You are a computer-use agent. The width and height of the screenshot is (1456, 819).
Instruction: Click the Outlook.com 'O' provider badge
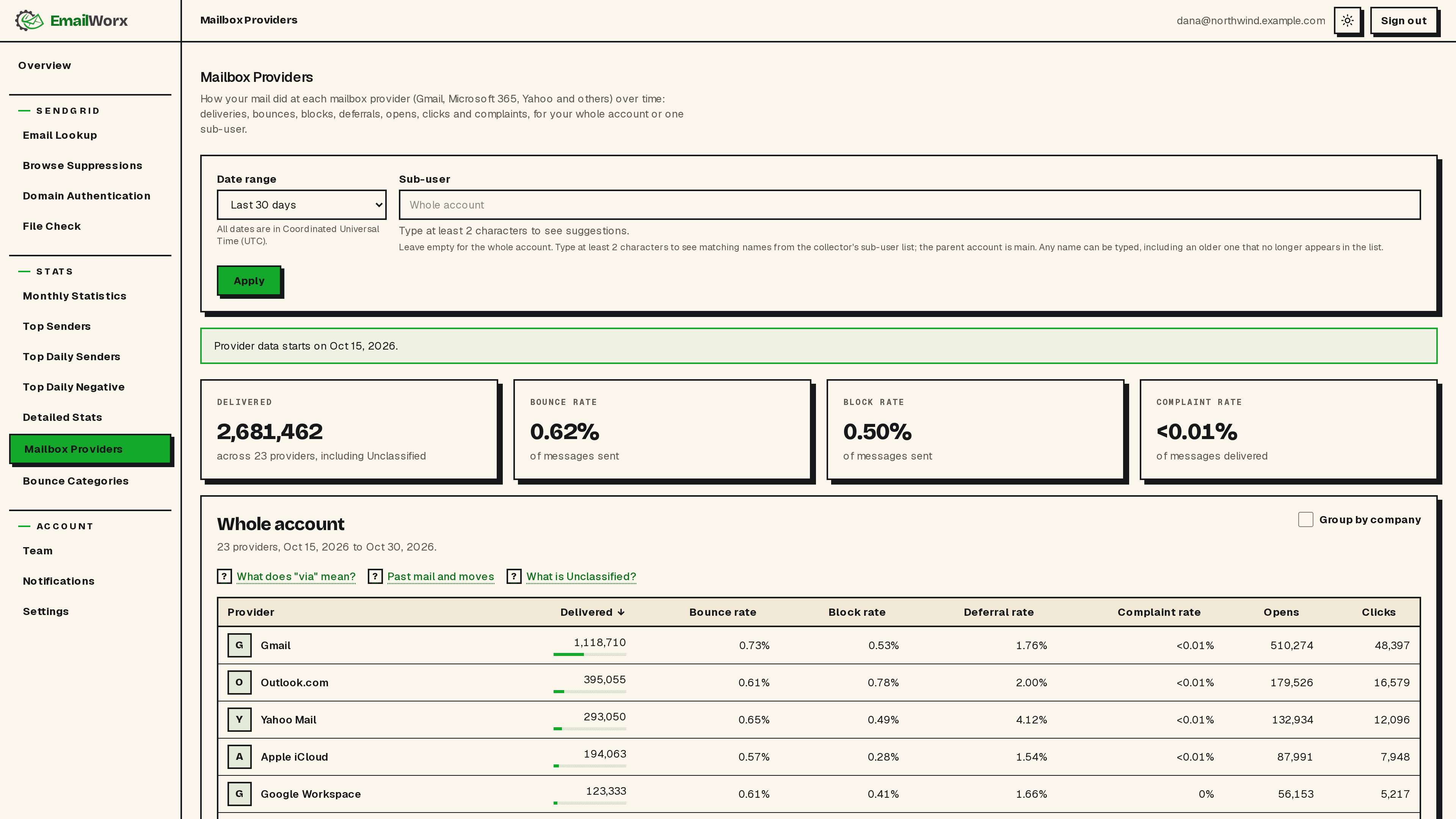click(x=239, y=682)
